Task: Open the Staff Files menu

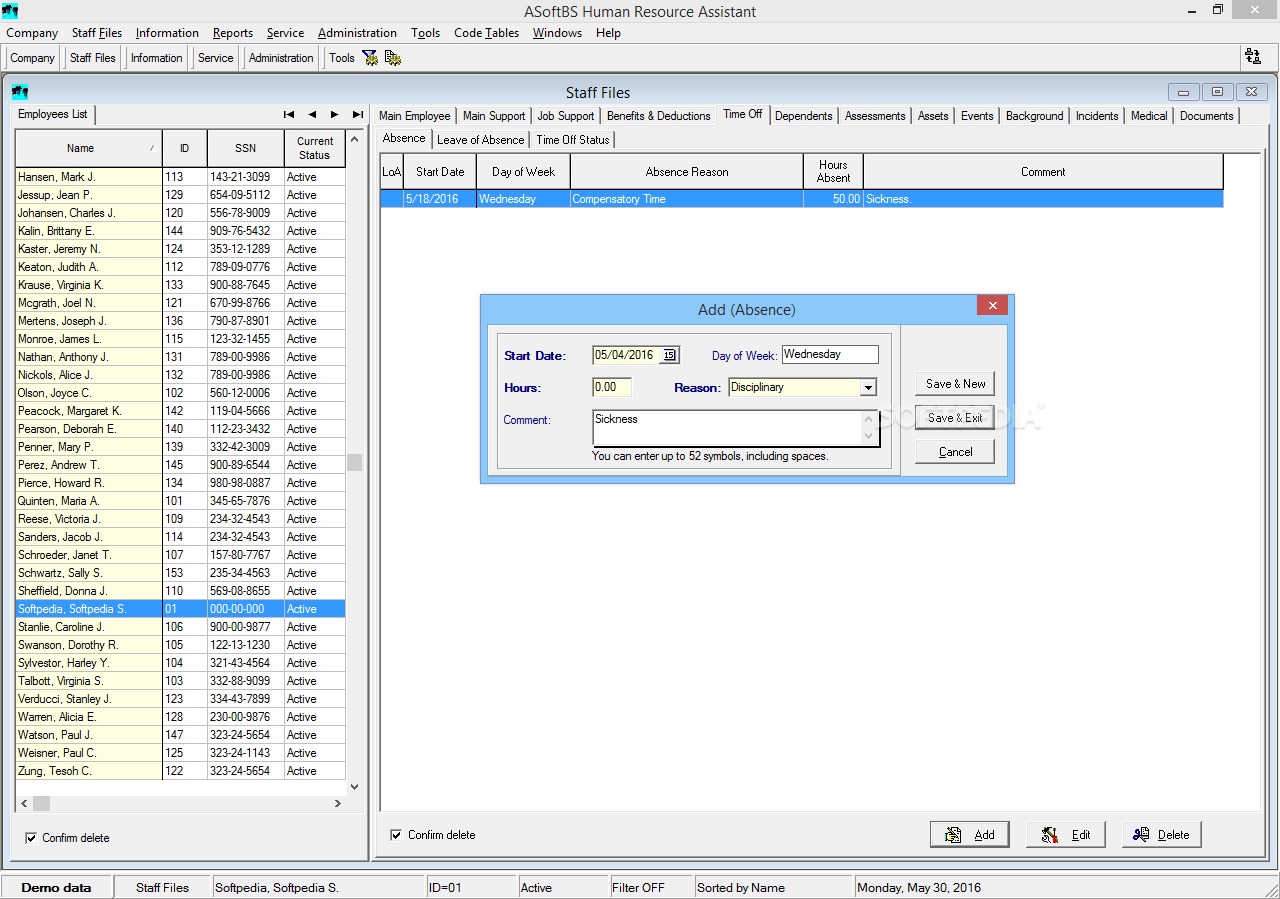Action: click(97, 33)
